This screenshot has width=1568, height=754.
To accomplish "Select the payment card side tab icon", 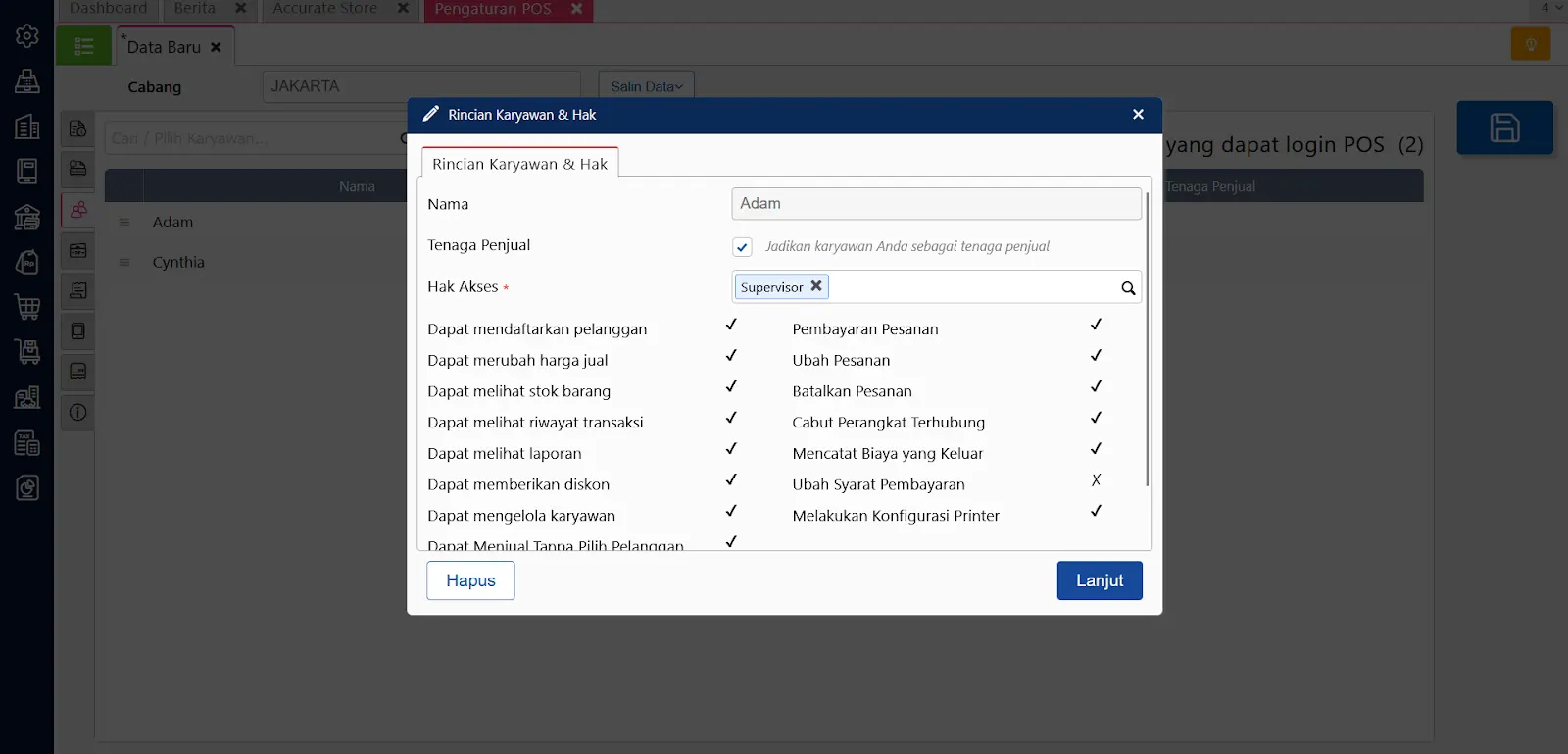I will pyautogui.click(x=78, y=169).
